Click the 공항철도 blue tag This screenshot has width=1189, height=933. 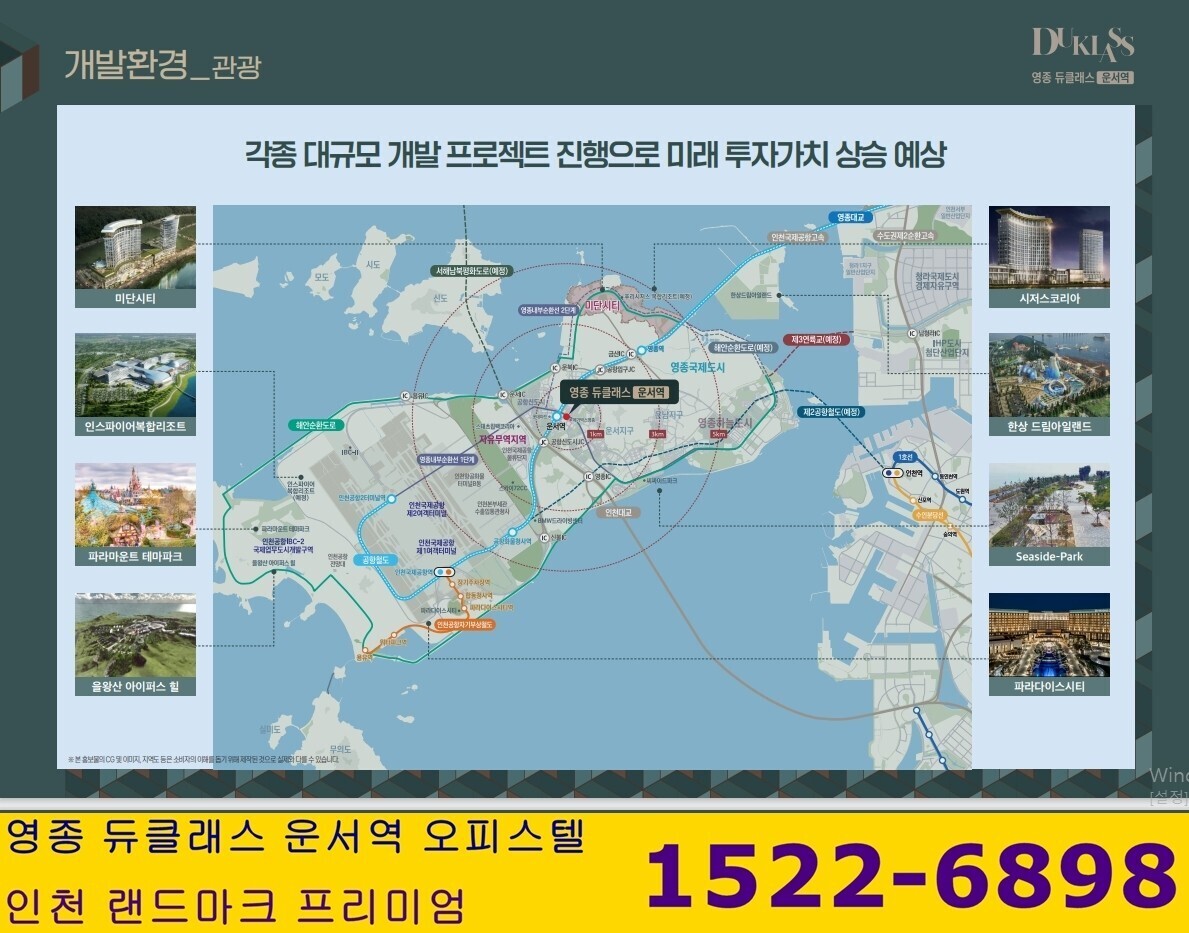pos(375,560)
